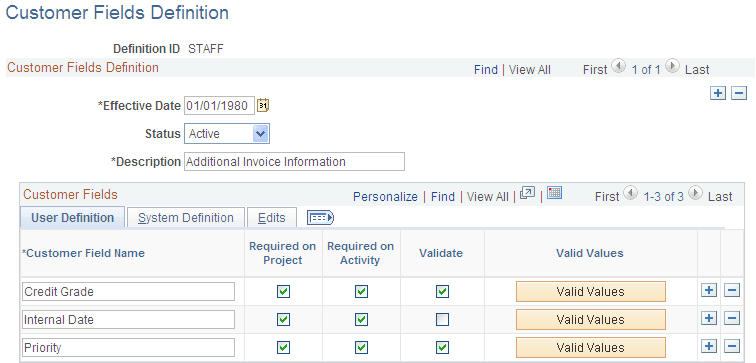The height and width of the screenshot is (363, 756).
Task: Click Find link in Customer Fields Definition header
Action: [x=486, y=69]
